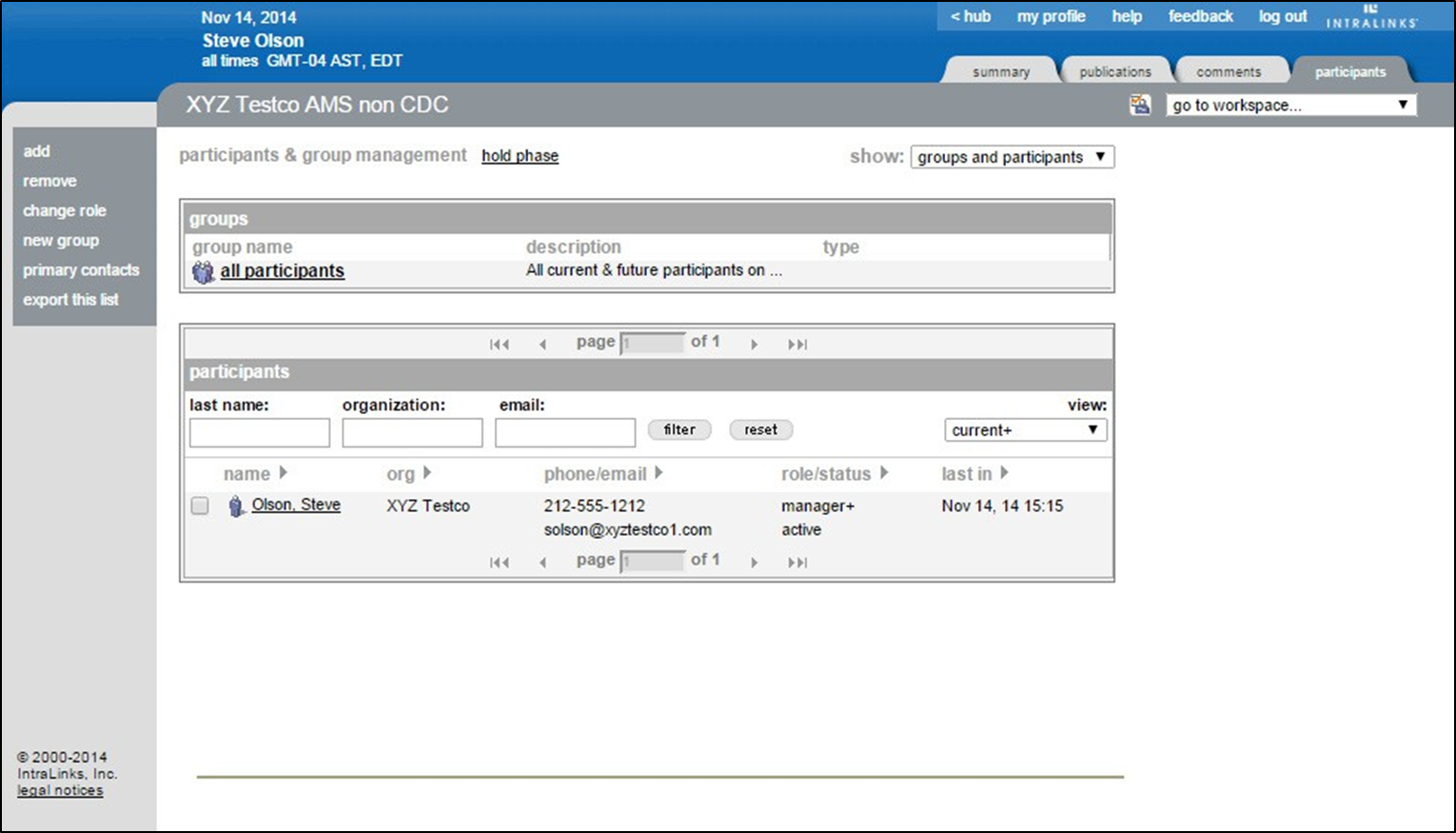Select the checkbox next to Olson, Steve

[200, 506]
